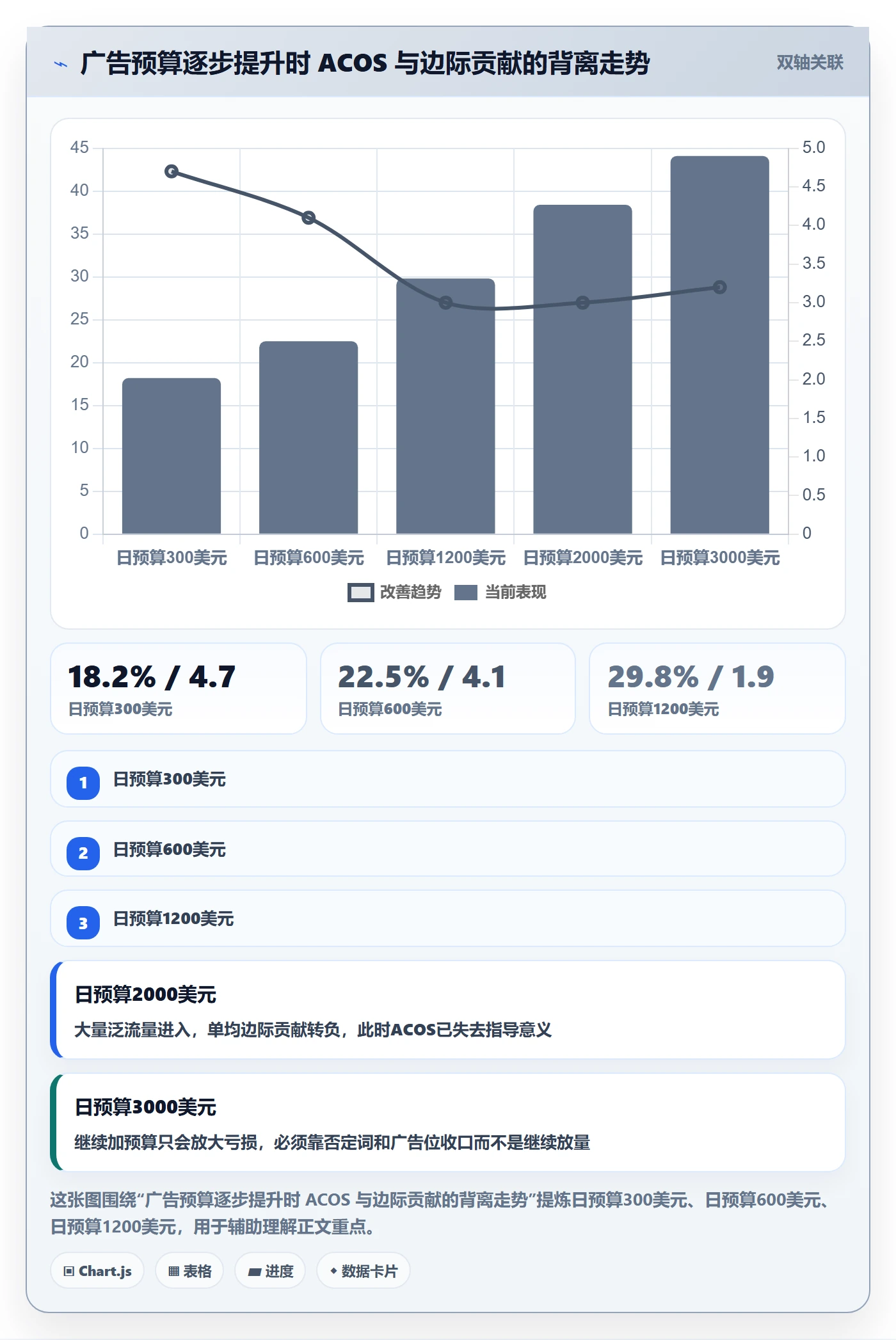
Task: Click the 日预算3000美元 note card heading
Action: 146,1107
